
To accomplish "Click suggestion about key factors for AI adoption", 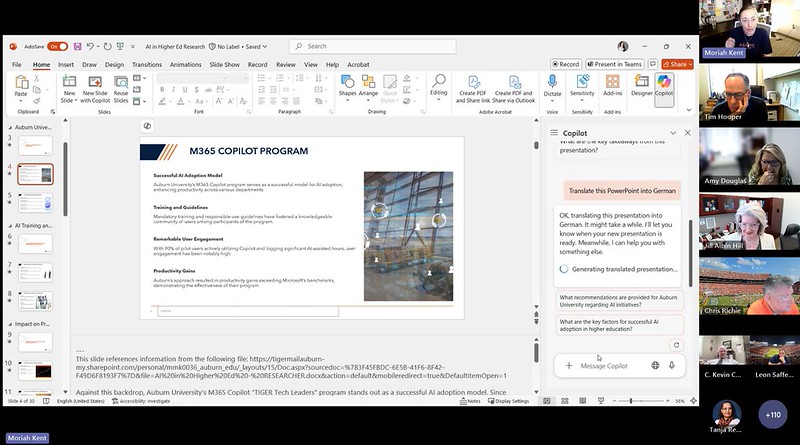I will (x=619, y=325).
